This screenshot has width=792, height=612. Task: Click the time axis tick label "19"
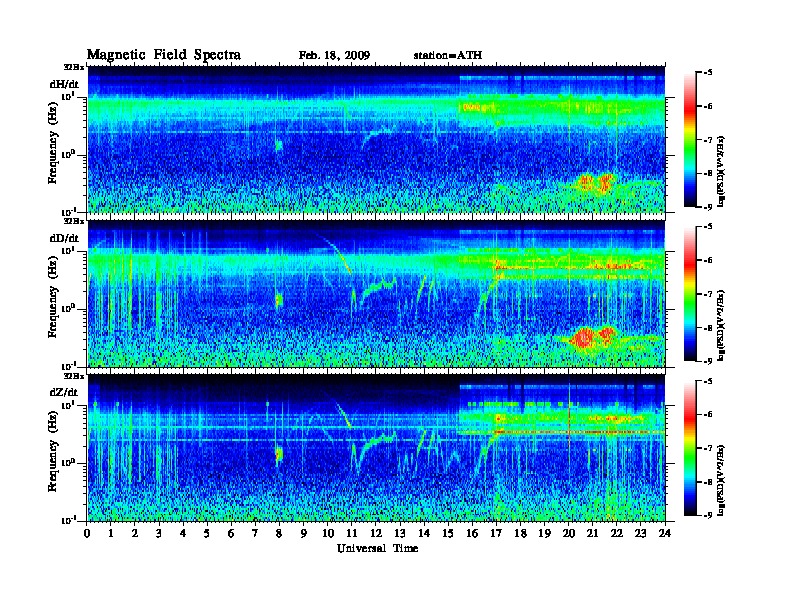point(544,533)
